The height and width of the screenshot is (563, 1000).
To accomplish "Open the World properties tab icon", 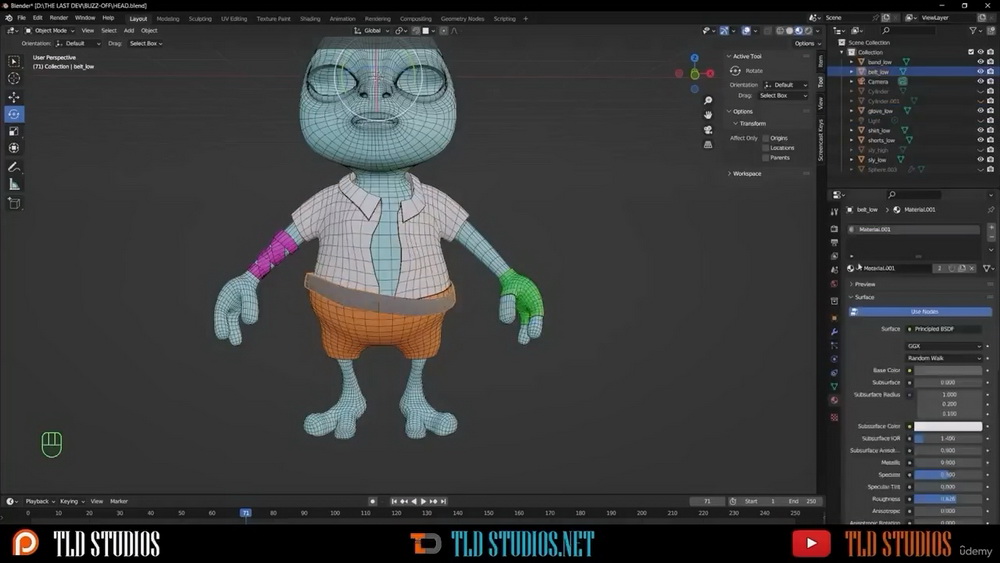I will 834,284.
